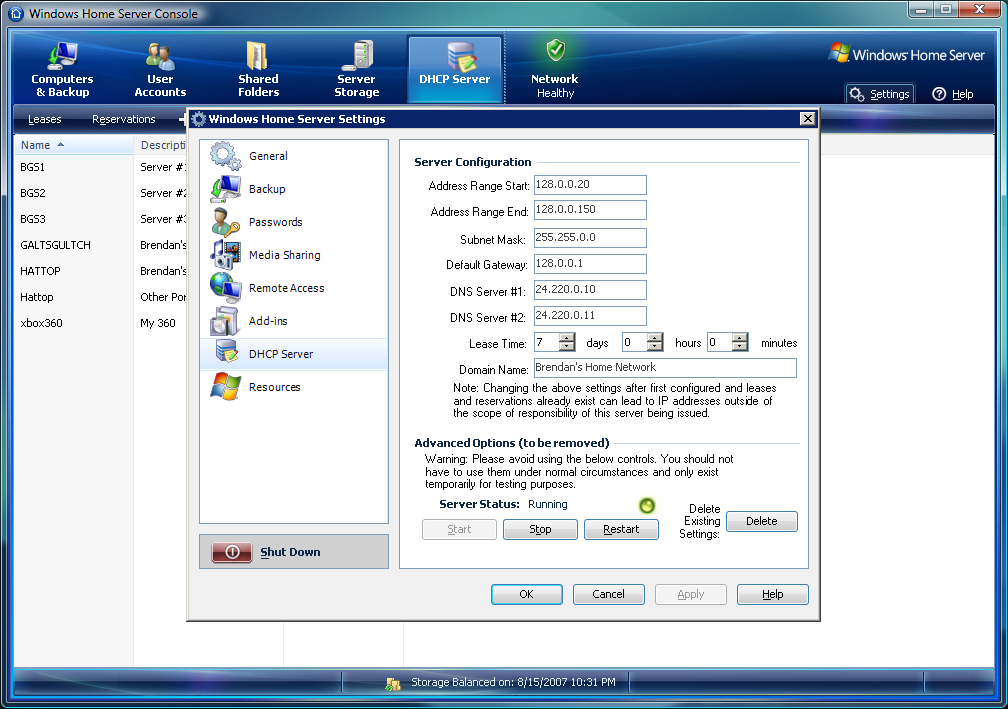Select Resources in the settings list
1008x709 pixels.
click(294, 387)
